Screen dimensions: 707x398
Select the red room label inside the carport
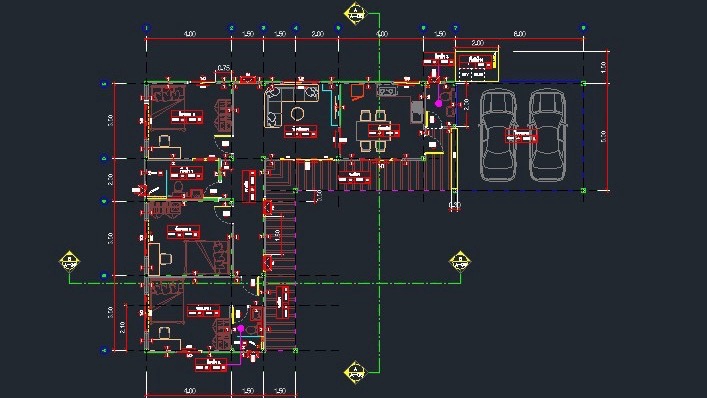[x=521, y=136]
